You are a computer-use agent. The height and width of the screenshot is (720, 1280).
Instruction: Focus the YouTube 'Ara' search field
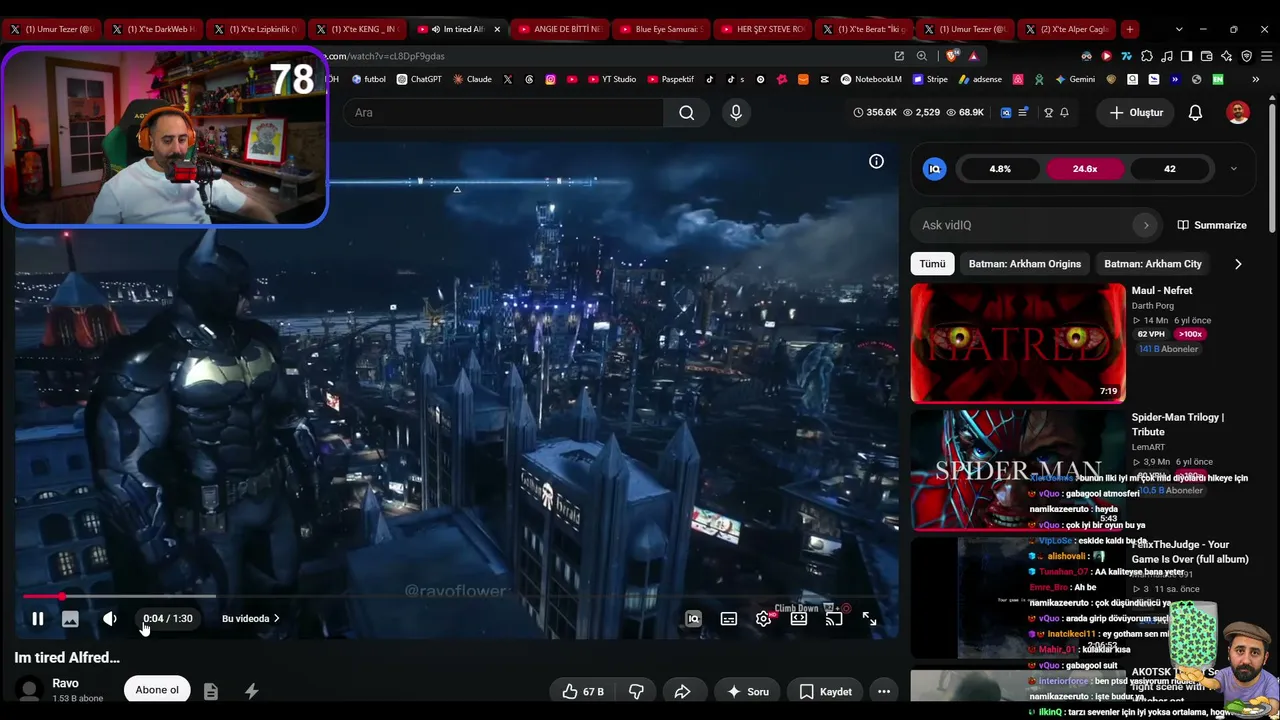pyautogui.click(x=503, y=113)
